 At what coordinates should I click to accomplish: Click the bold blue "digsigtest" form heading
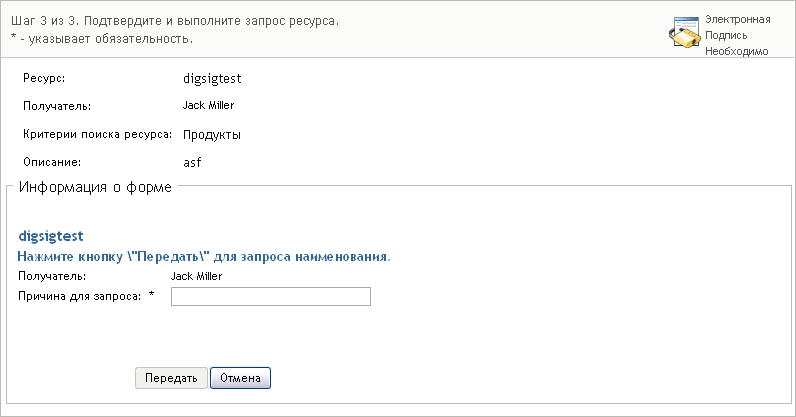tap(51, 237)
